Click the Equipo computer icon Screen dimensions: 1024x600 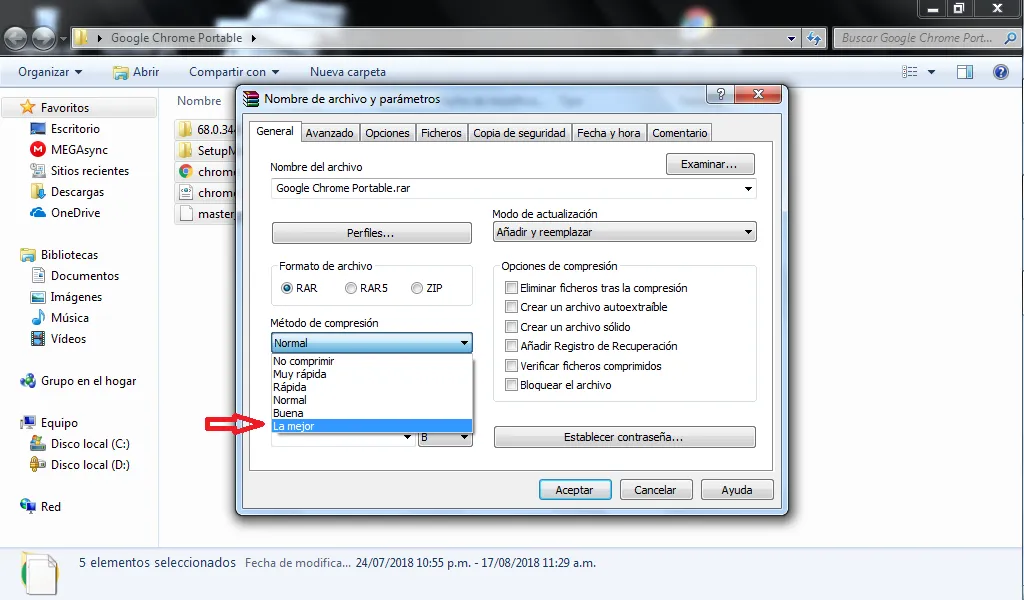[x=27, y=422]
